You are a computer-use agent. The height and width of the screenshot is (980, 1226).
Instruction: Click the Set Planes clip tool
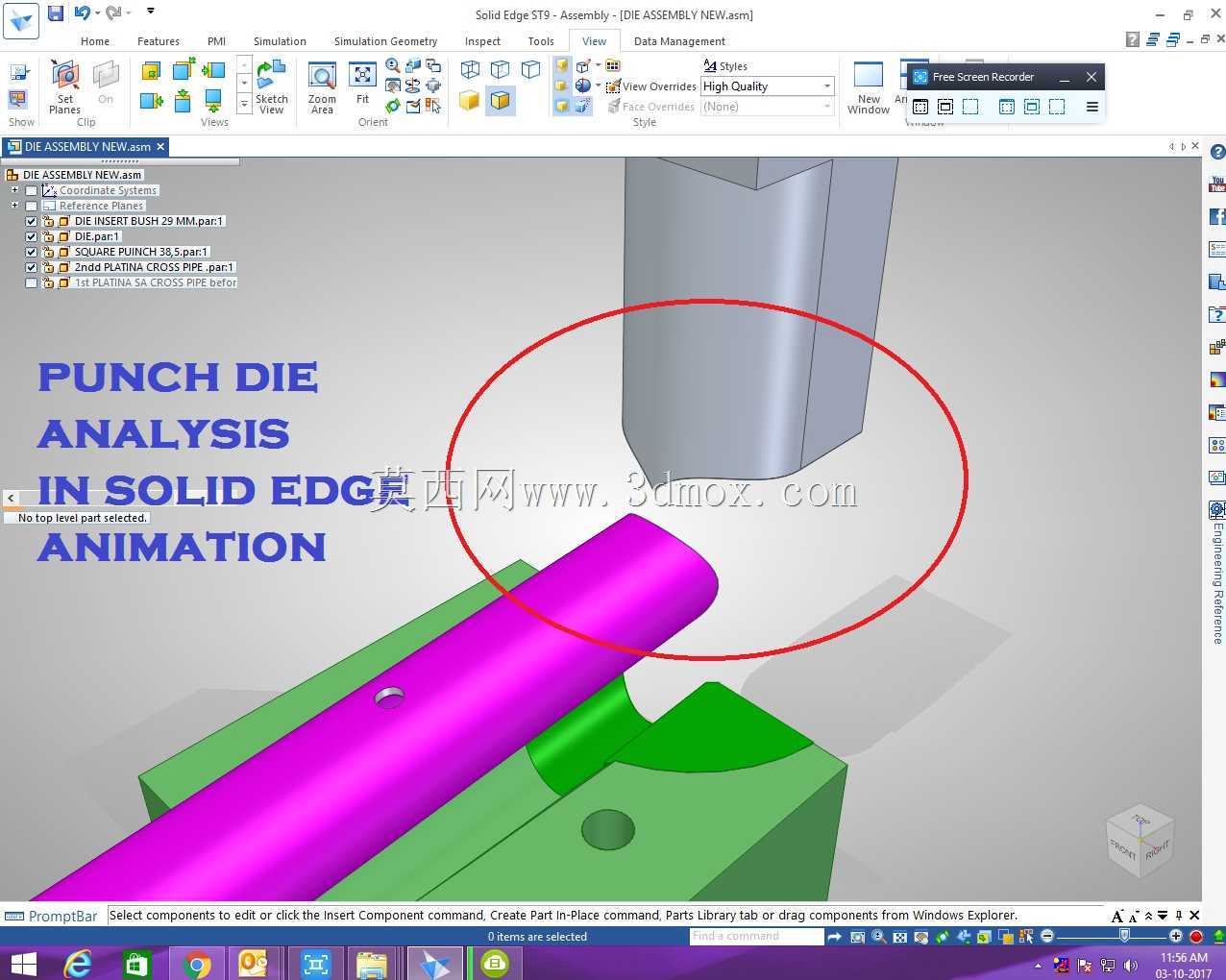click(64, 86)
